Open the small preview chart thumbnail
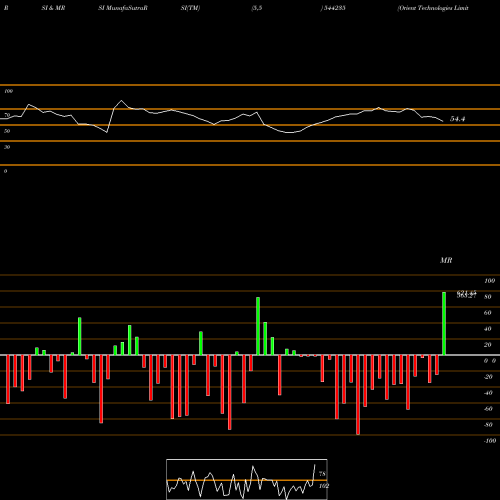This screenshot has height=500, width=500. (x=247, y=479)
